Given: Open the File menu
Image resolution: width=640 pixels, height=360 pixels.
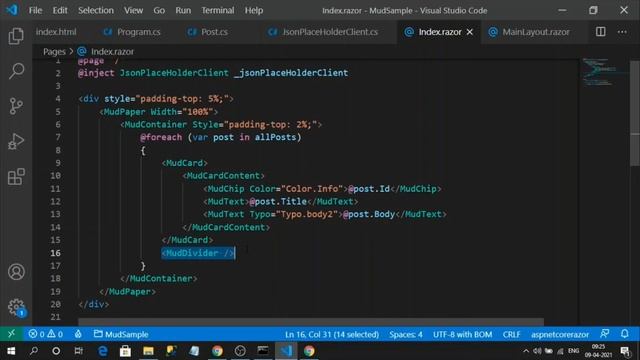Looking at the screenshot, I should [x=36, y=10].
